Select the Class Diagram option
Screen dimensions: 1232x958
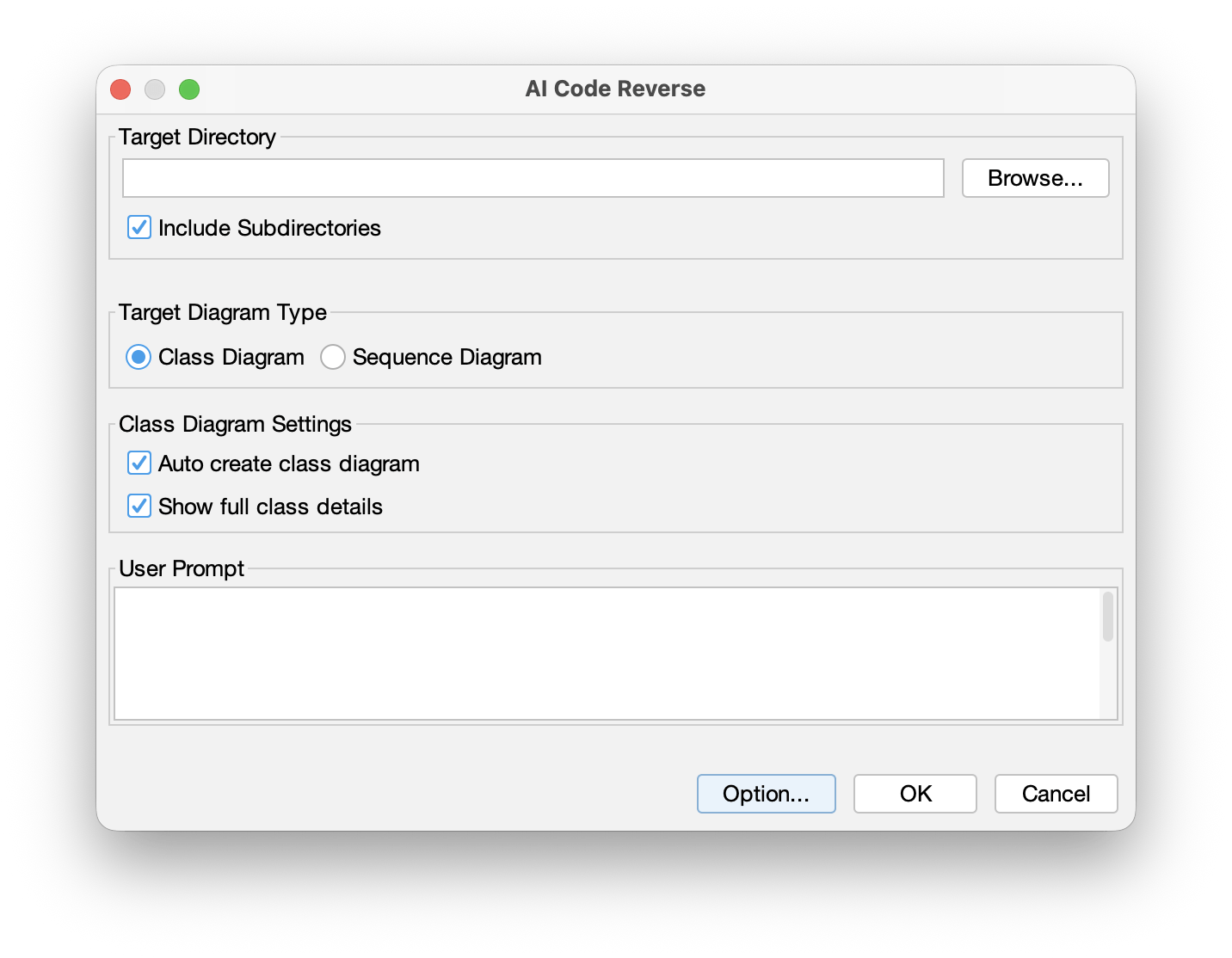pos(139,356)
